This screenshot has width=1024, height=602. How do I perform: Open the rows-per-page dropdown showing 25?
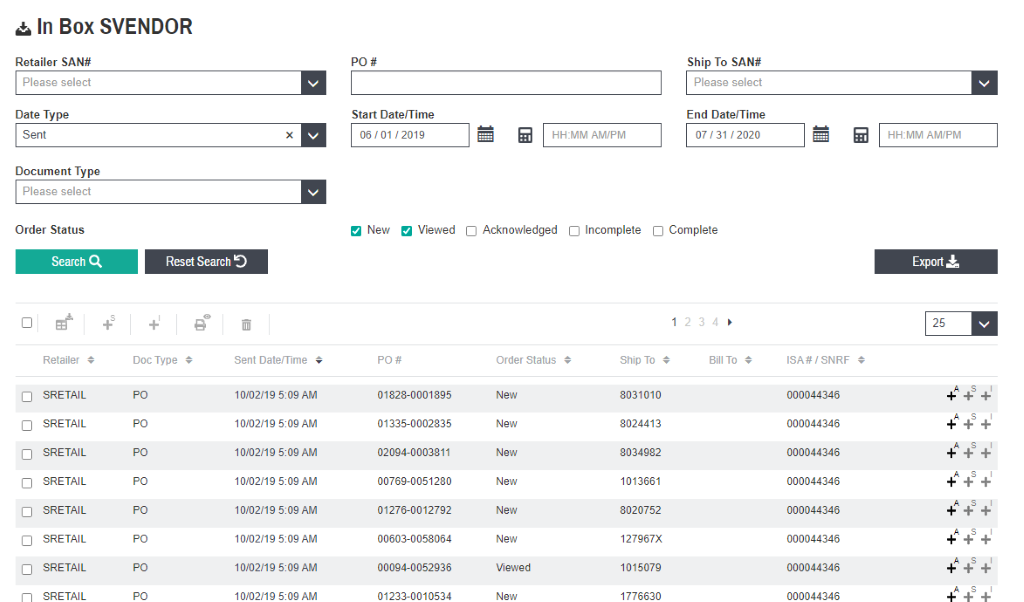(x=984, y=324)
